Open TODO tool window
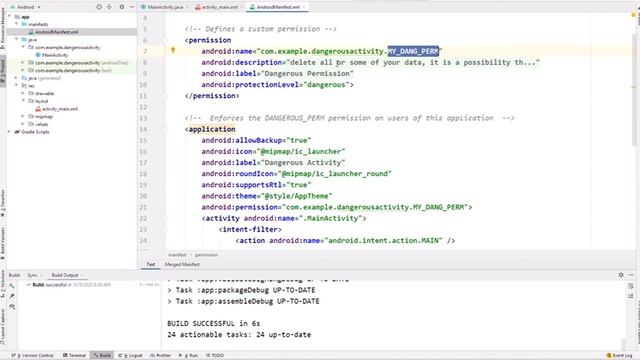Screen dimensions: 640x360 [x=215, y=356]
